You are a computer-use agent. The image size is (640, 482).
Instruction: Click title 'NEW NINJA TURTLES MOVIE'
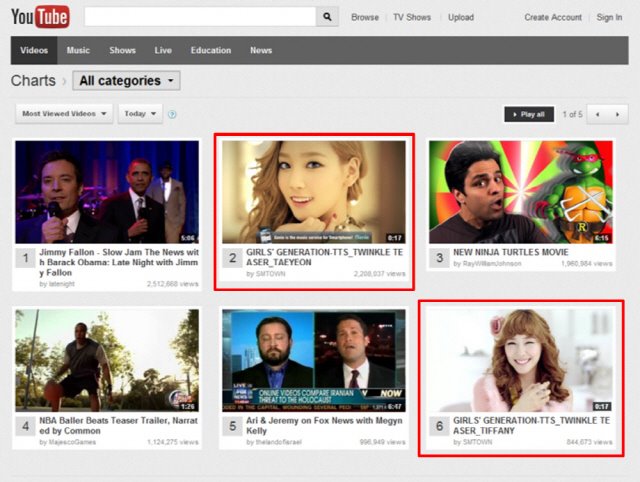511,252
